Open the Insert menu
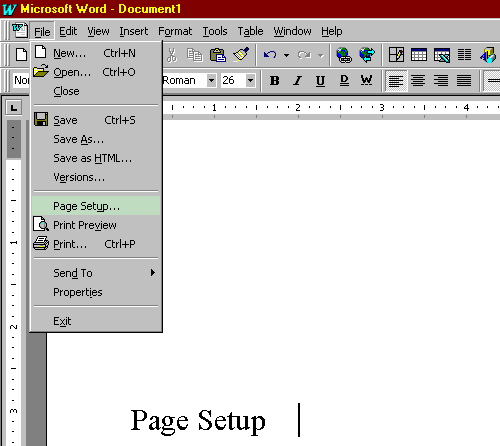 pos(134,31)
